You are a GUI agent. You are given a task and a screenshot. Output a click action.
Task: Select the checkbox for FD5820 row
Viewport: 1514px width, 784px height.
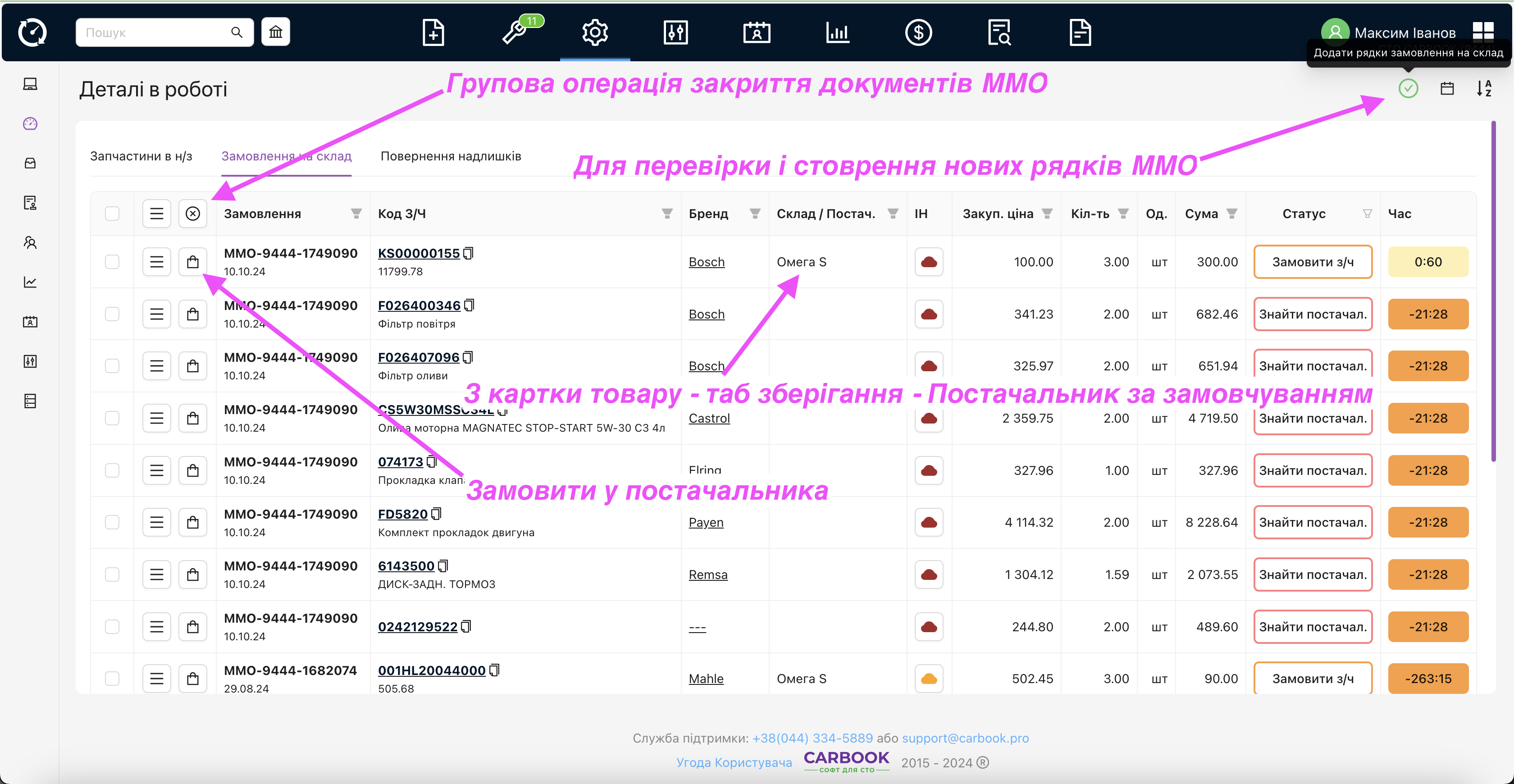tap(112, 523)
